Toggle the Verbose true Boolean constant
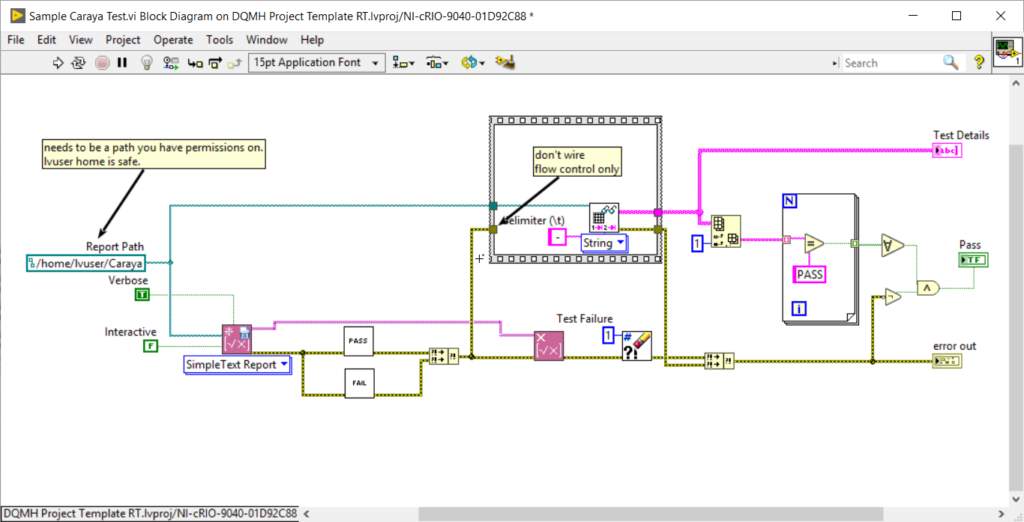The height and width of the screenshot is (522, 1024). pos(142,295)
